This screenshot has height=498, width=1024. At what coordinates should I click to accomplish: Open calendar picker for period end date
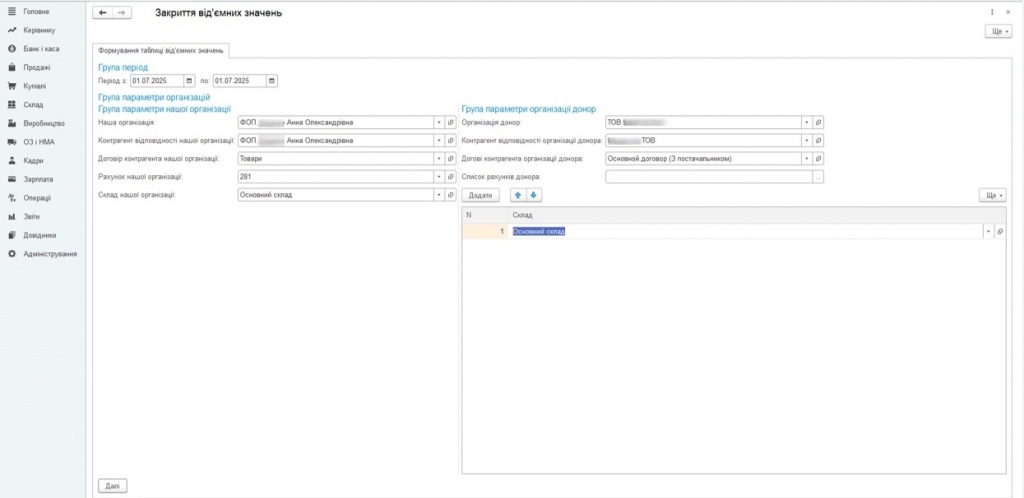pos(272,81)
